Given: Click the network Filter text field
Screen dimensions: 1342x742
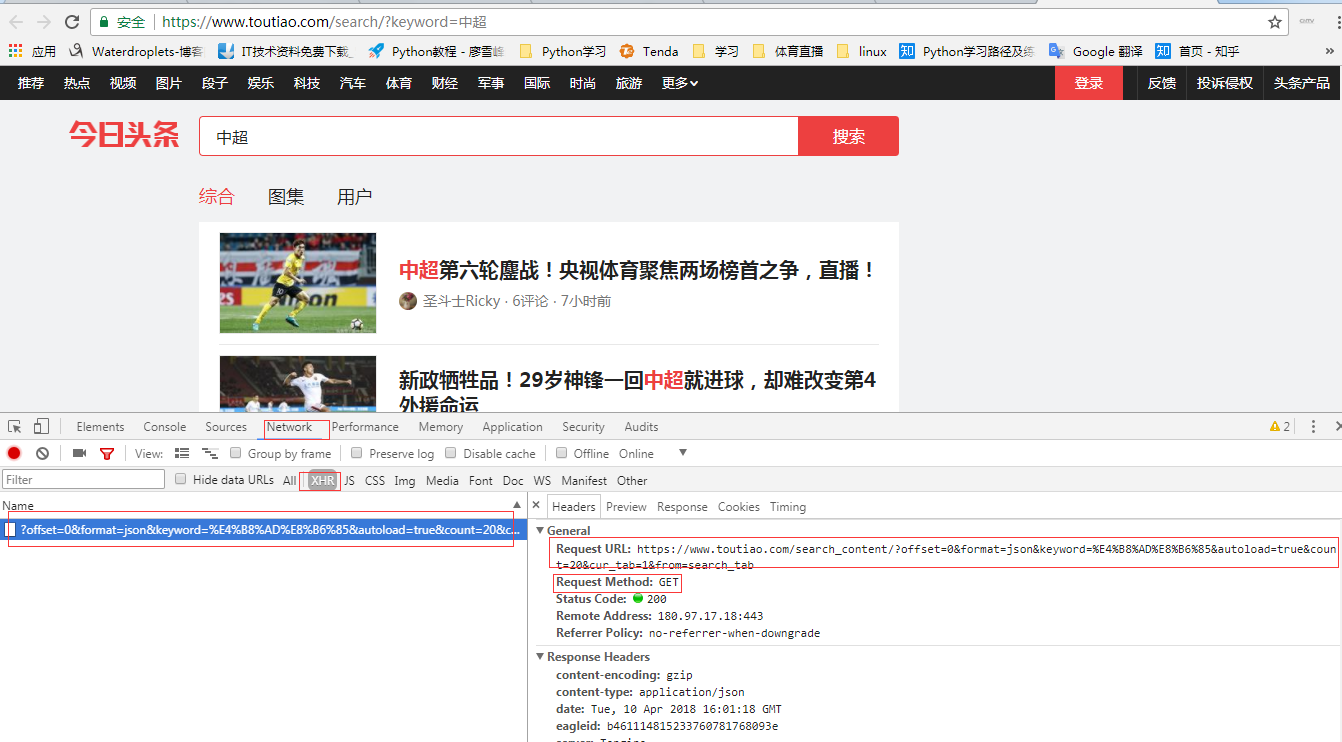Looking at the screenshot, I should [x=83, y=480].
